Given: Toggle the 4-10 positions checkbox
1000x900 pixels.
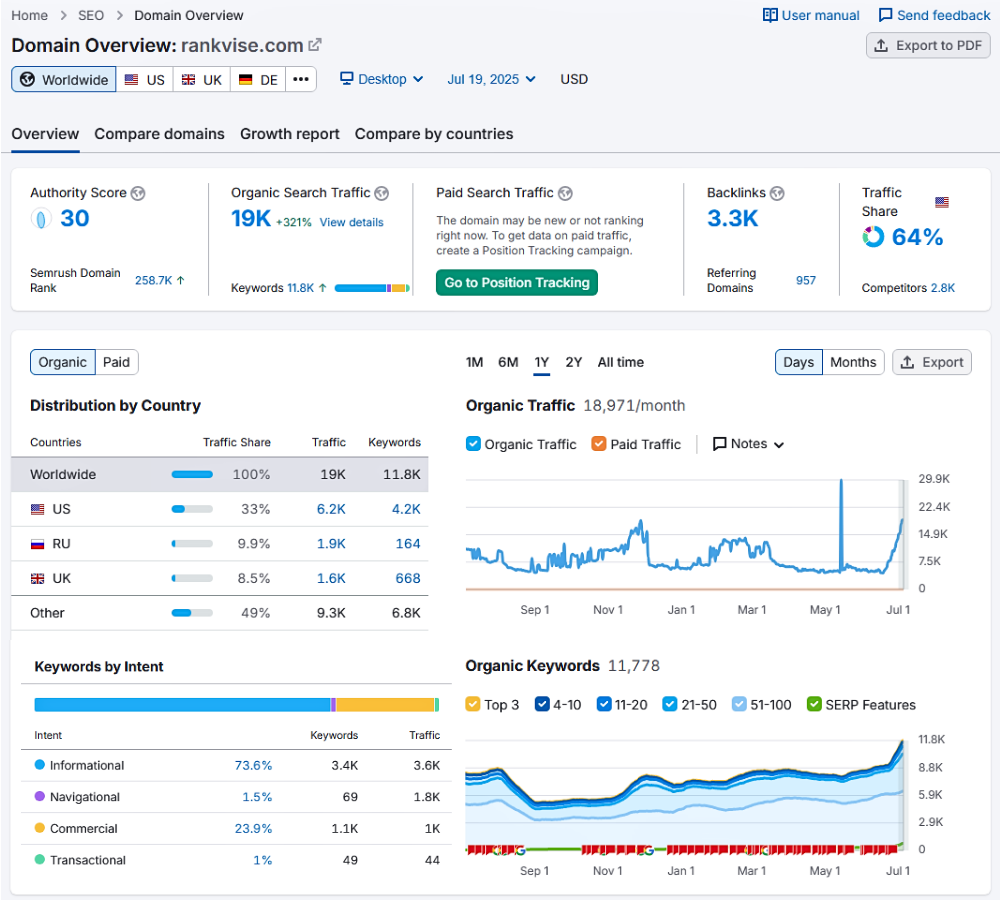Looking at the screenshot, I should pos(542,704).
